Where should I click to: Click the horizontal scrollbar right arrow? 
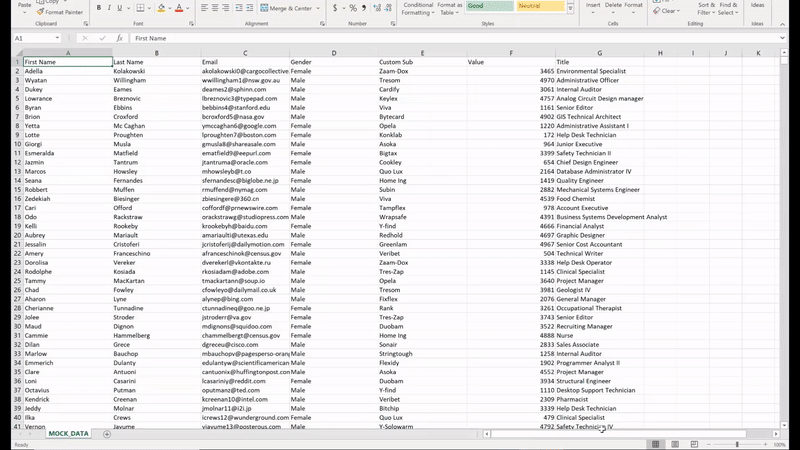tap(776, 434)
